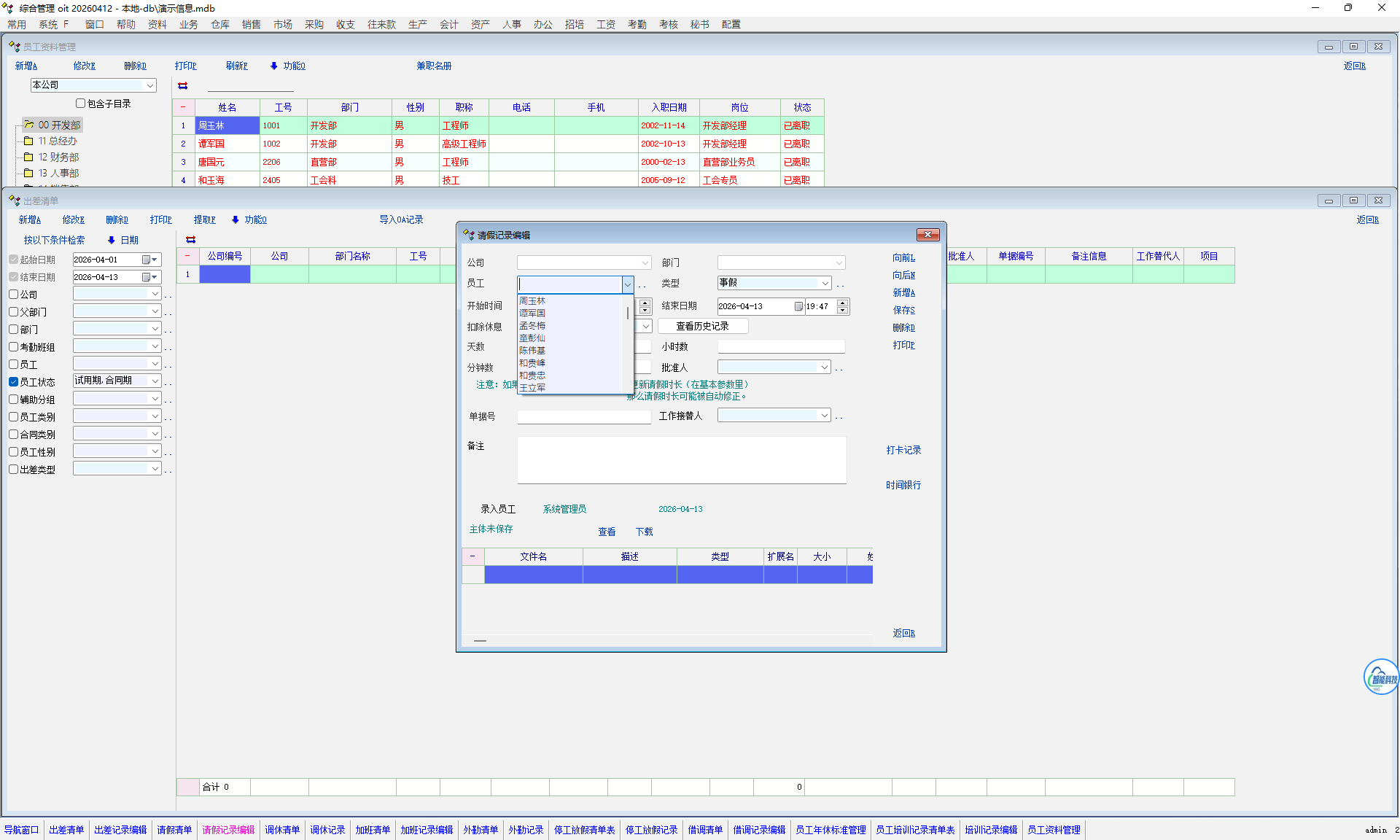Click the calendar icon on the 结束日期 field in the dialog
Screen dimensions: 1400x840
coord(798,306)
